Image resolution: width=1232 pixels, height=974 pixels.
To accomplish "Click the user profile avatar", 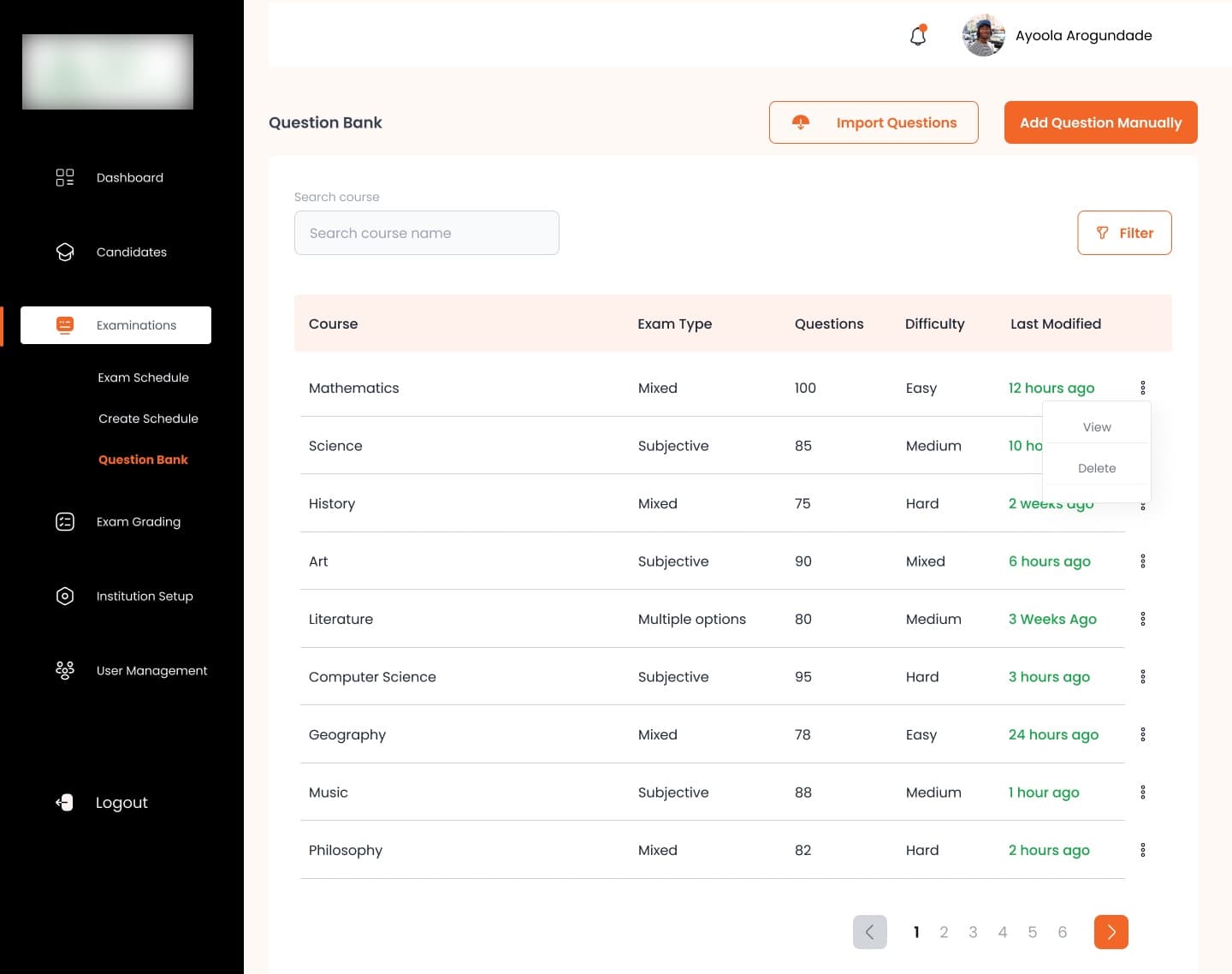I will point(984,35).
